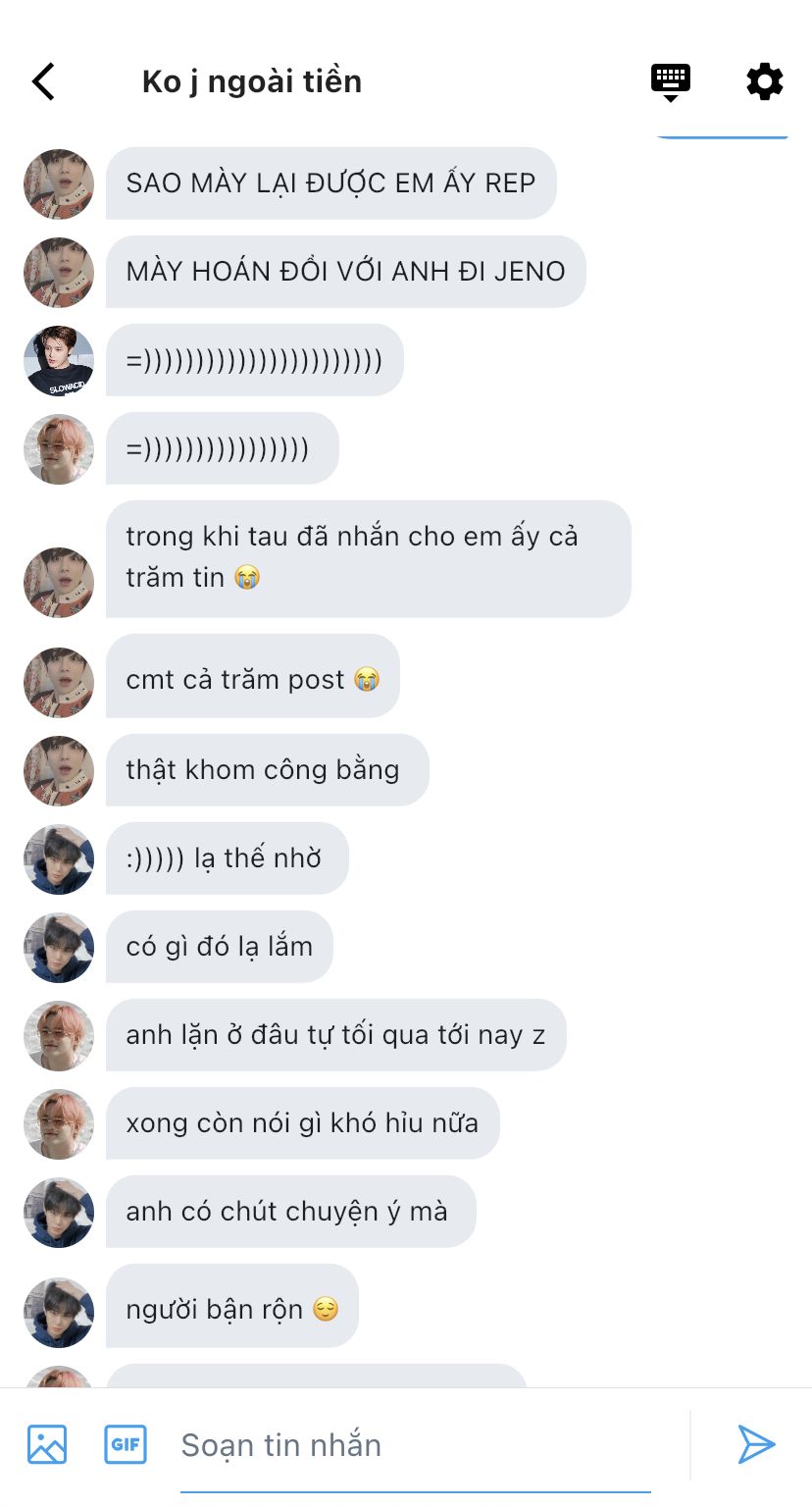Viewport: 812px width, 1507px height.
Task: Tap dark-haired avatar by ':))))) lạ thế nhờ'
Action: point(59,859)
